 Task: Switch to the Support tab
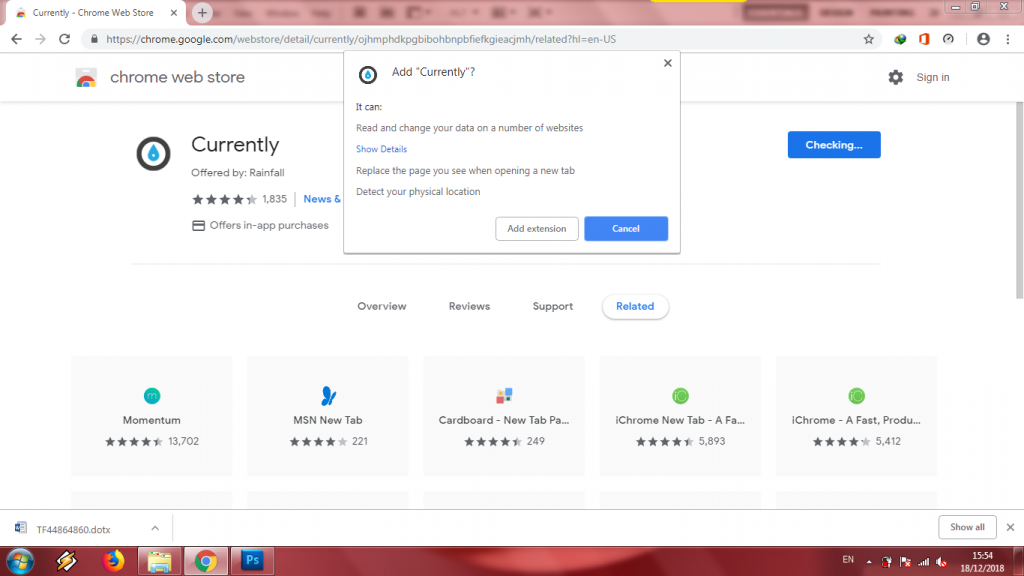click(552, 306)
